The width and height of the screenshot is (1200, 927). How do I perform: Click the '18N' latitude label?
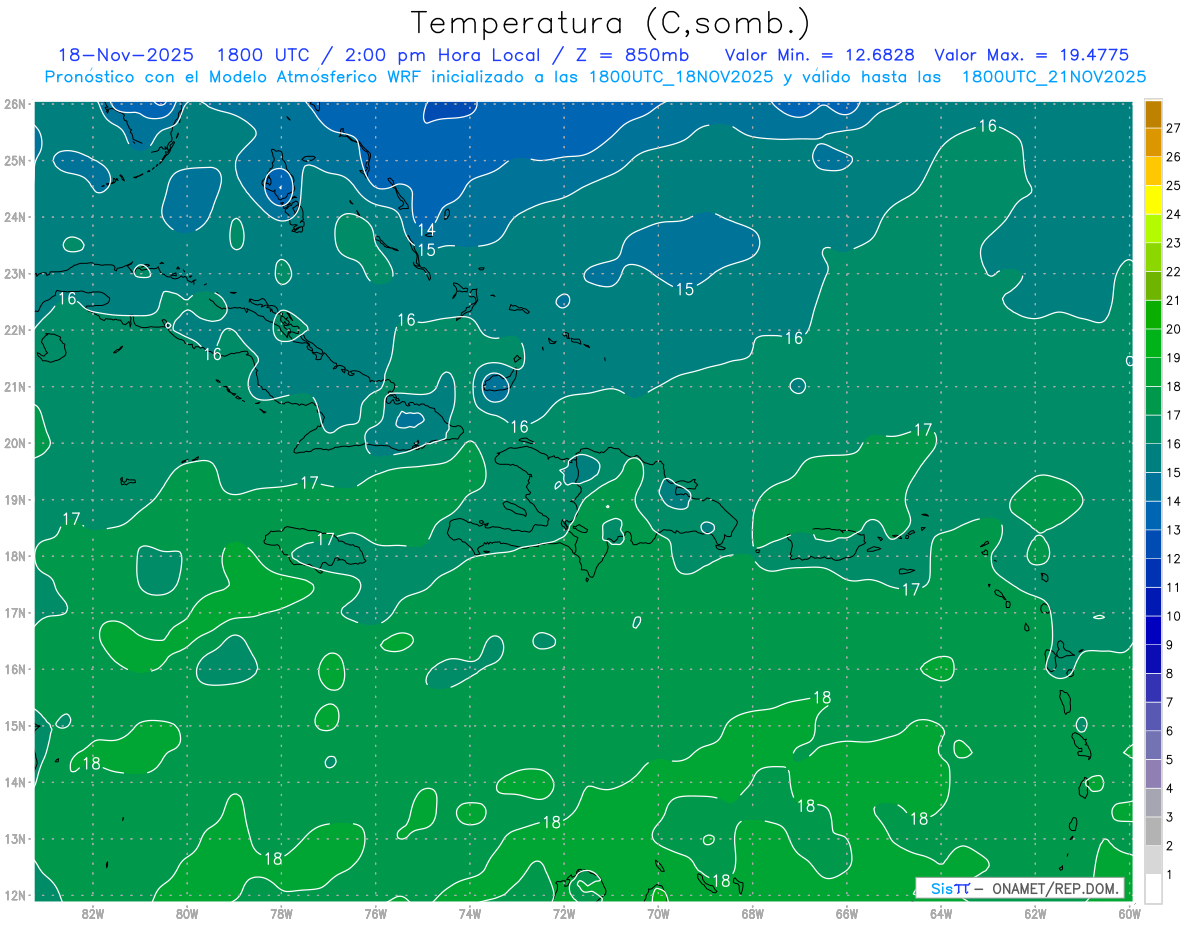click(x=15, y=556)
